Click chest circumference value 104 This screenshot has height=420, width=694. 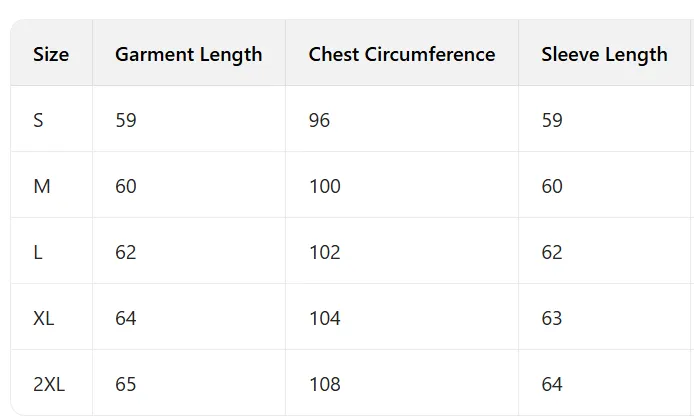coord(324,318)
